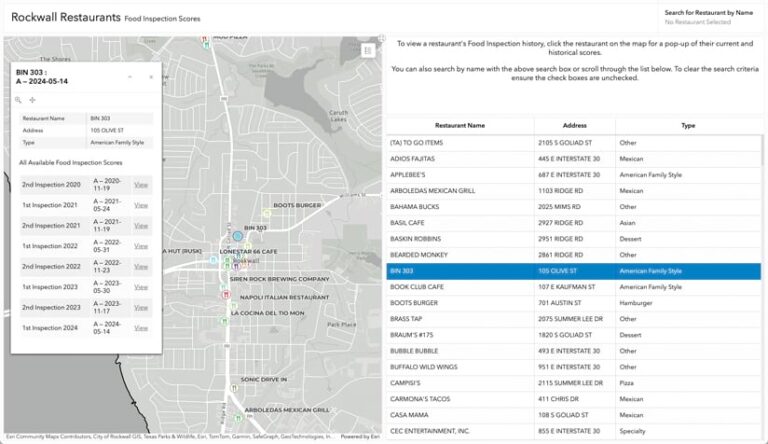Image resolution: width=768 pixels, height=444 pixels.
Task: Select the ADIOS FAJITAS row
Action: pyautogui.click(x=574, y=159)
